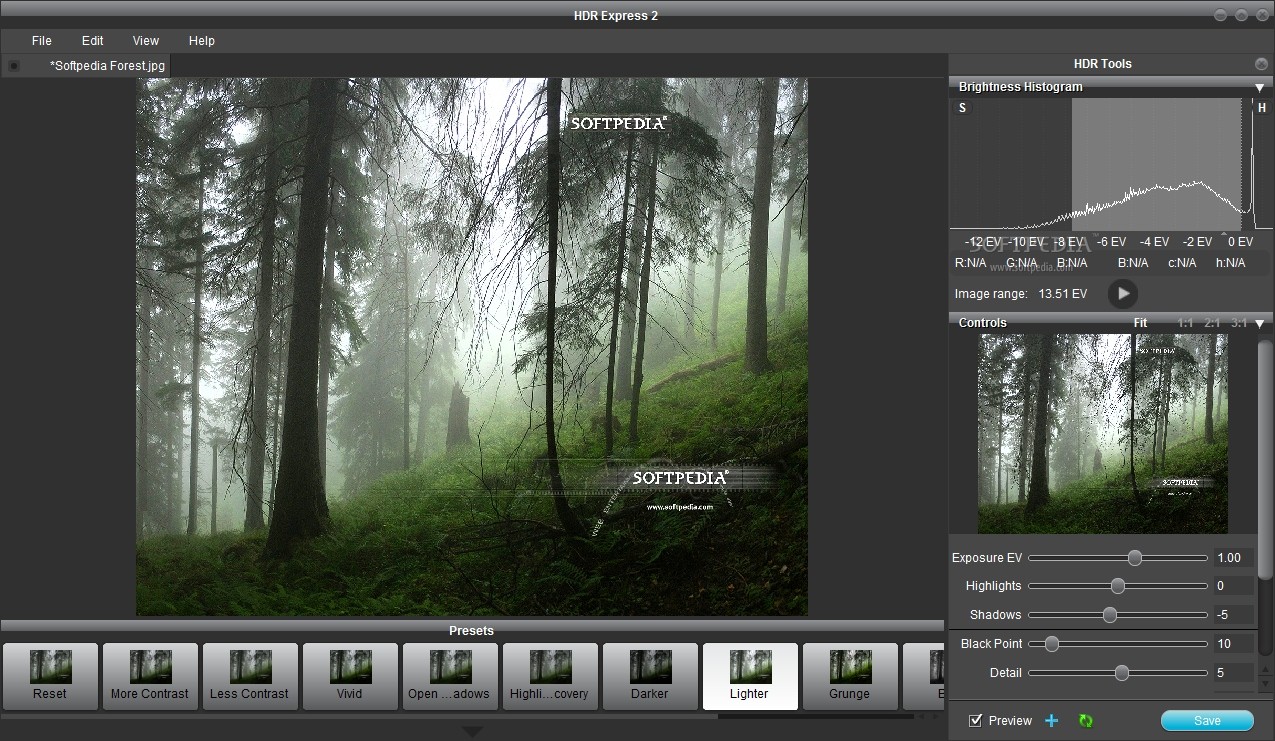Set preview zoom to Fit

tap(1141, 323)
